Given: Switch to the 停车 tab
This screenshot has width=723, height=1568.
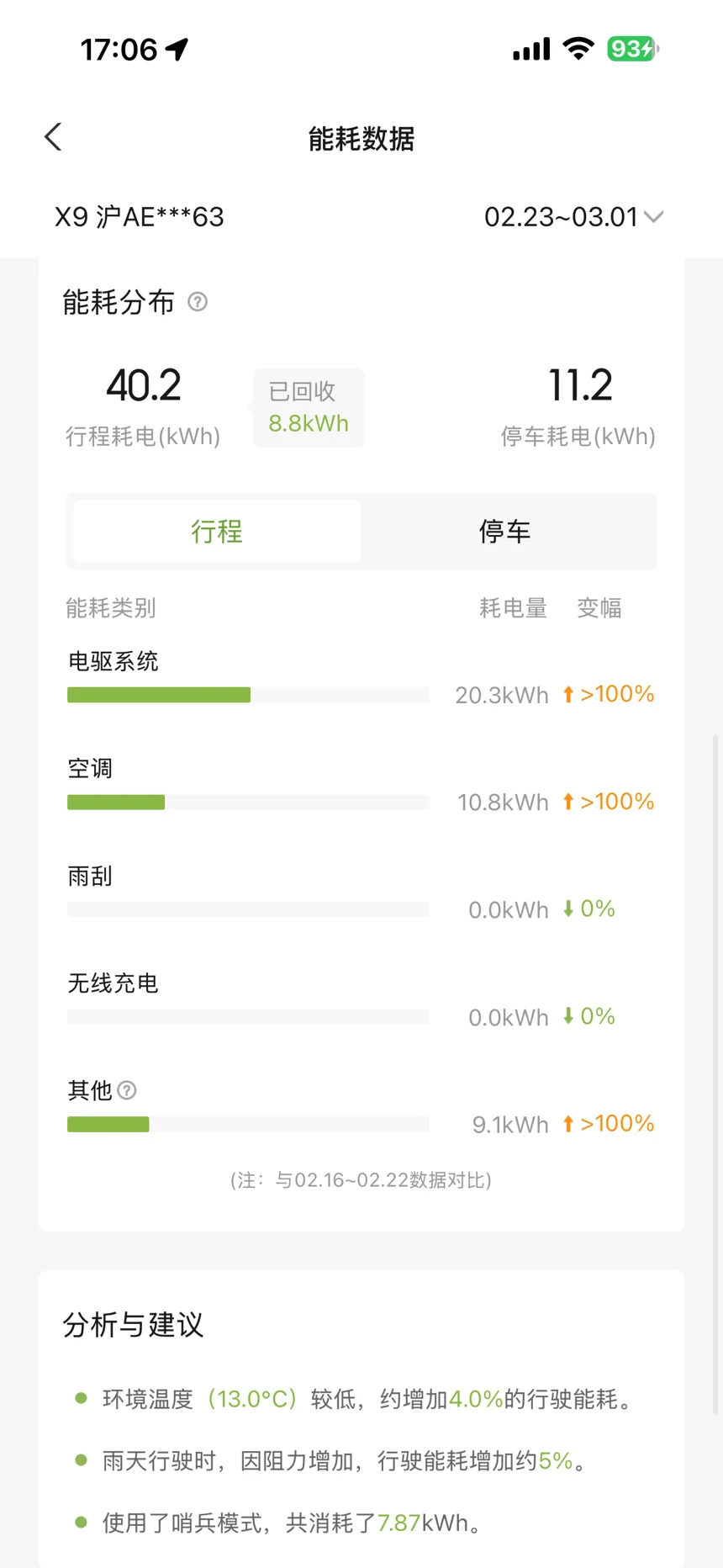Looking at the screenshot, I should 504,531.
